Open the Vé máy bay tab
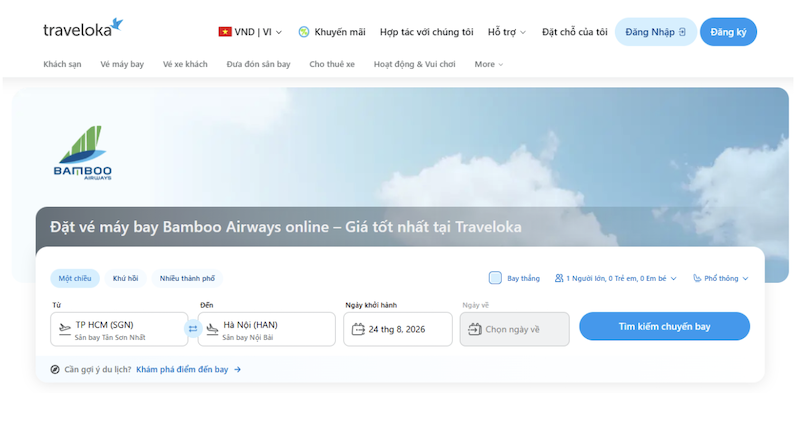This screenshot has height=424, width=800. [122, 64]
